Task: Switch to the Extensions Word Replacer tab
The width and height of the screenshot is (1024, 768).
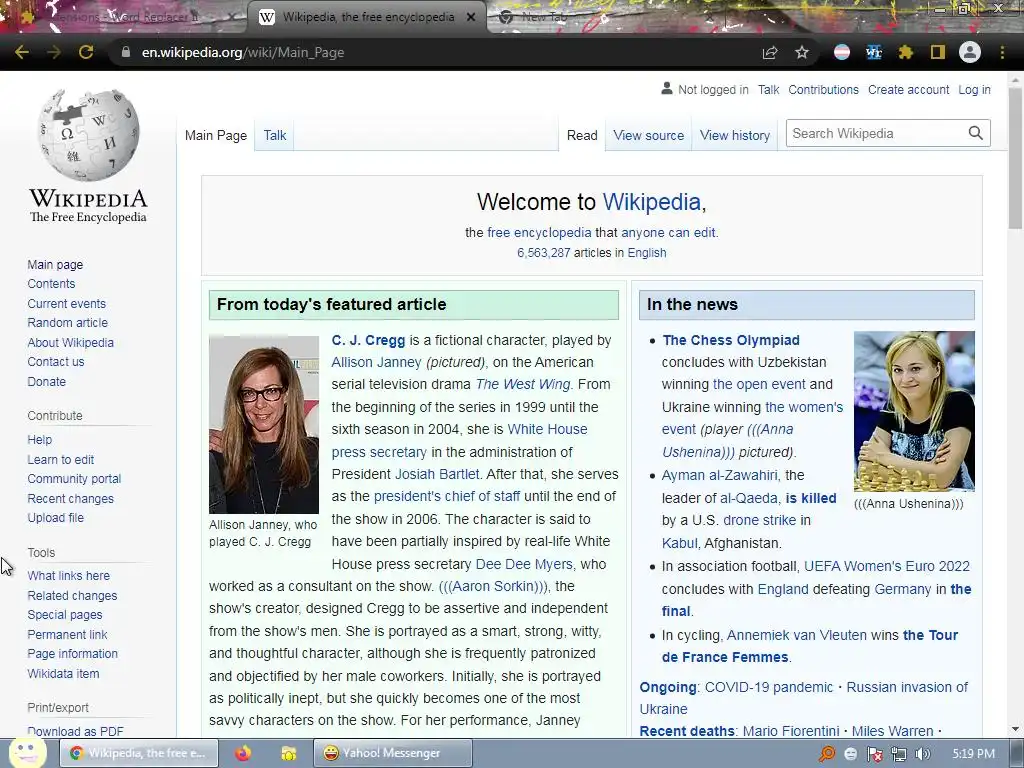Action: [x=123, y=17]
